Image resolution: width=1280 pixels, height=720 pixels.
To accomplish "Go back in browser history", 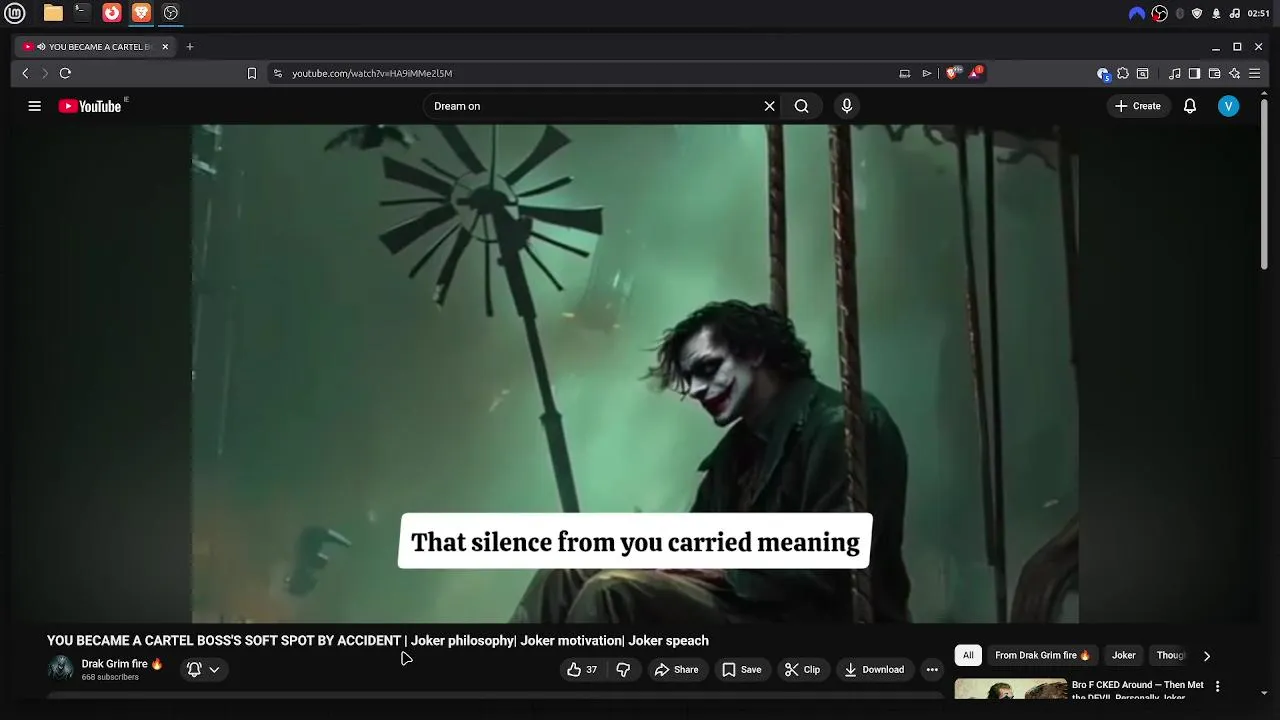I will (x=26, y=73).
